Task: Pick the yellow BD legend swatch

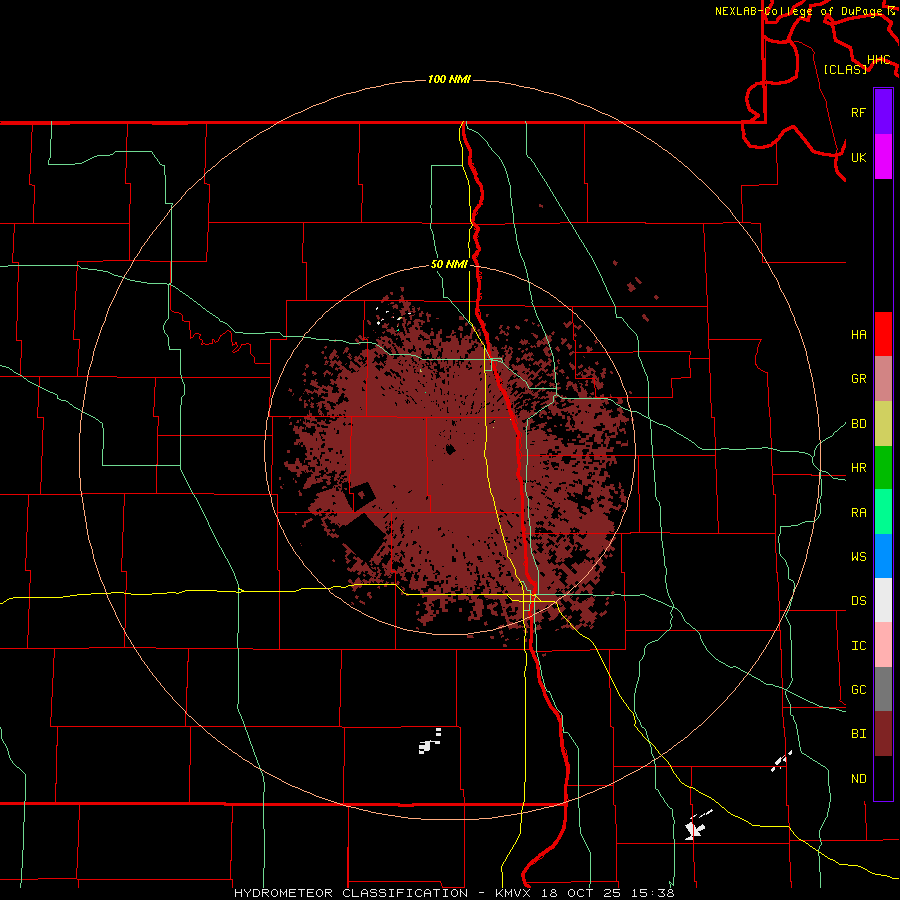Action: click(883, 424)
